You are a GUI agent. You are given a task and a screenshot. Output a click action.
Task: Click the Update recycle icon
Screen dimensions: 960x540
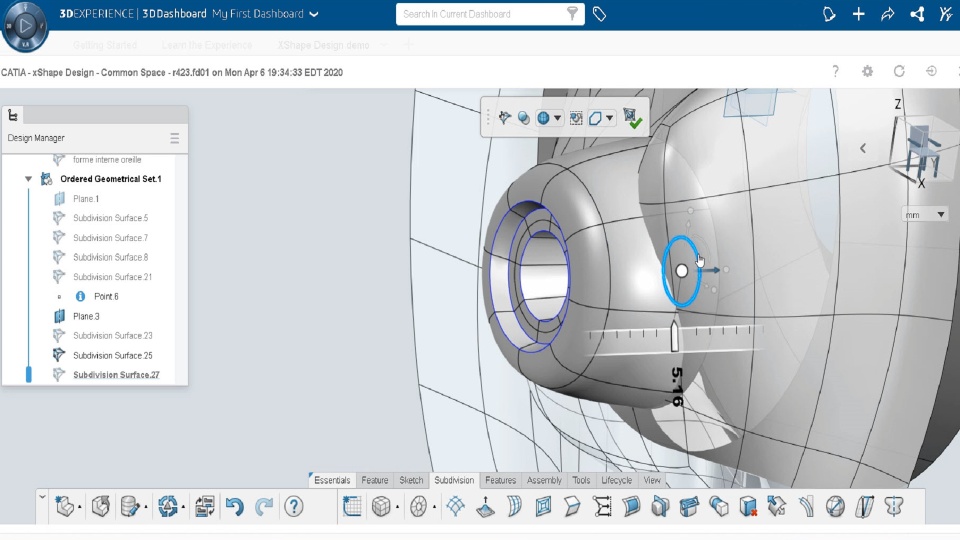[x=168, y=506]
